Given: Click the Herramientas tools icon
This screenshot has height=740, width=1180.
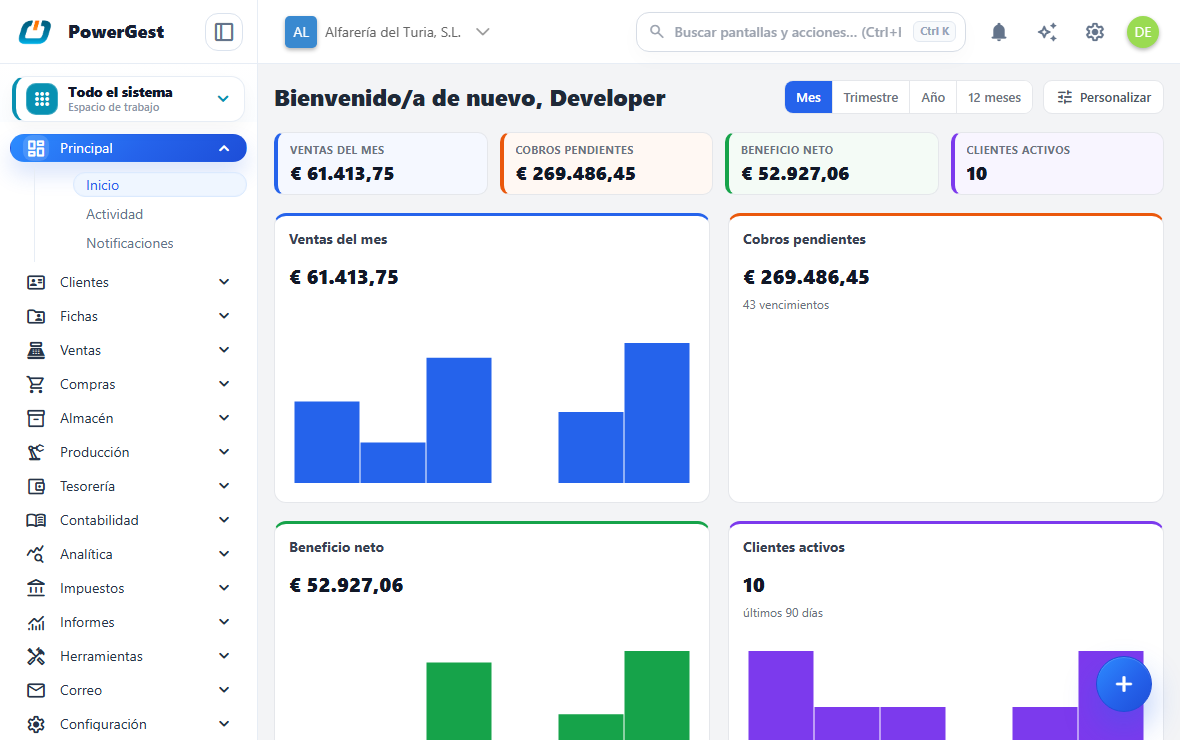Looking at the screenshot, I should tap(36, 656).
